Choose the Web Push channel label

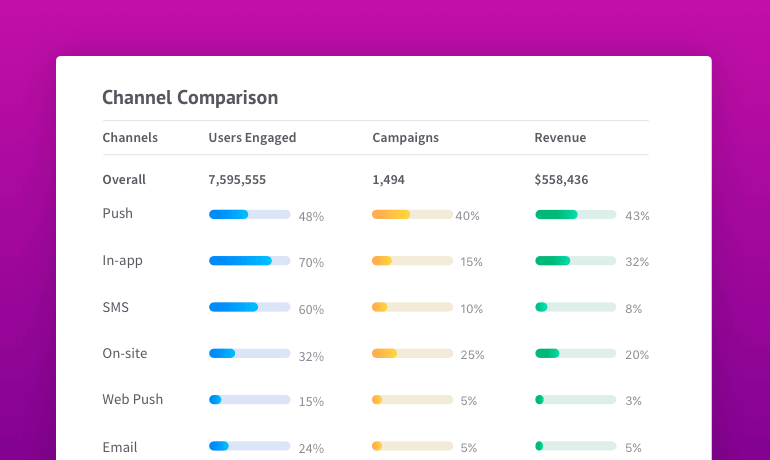pyautogui.click(x=133, y=400)
